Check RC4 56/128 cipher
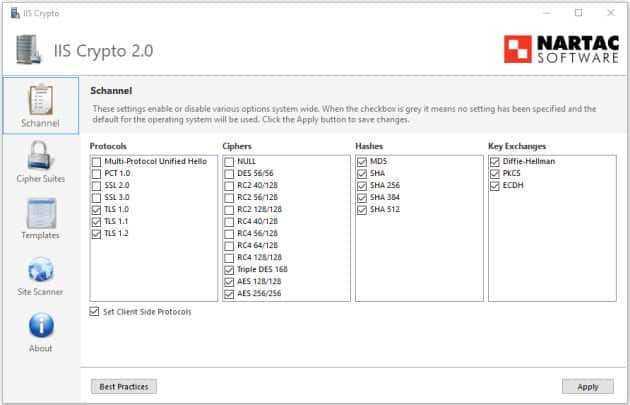 coord(229,234)
